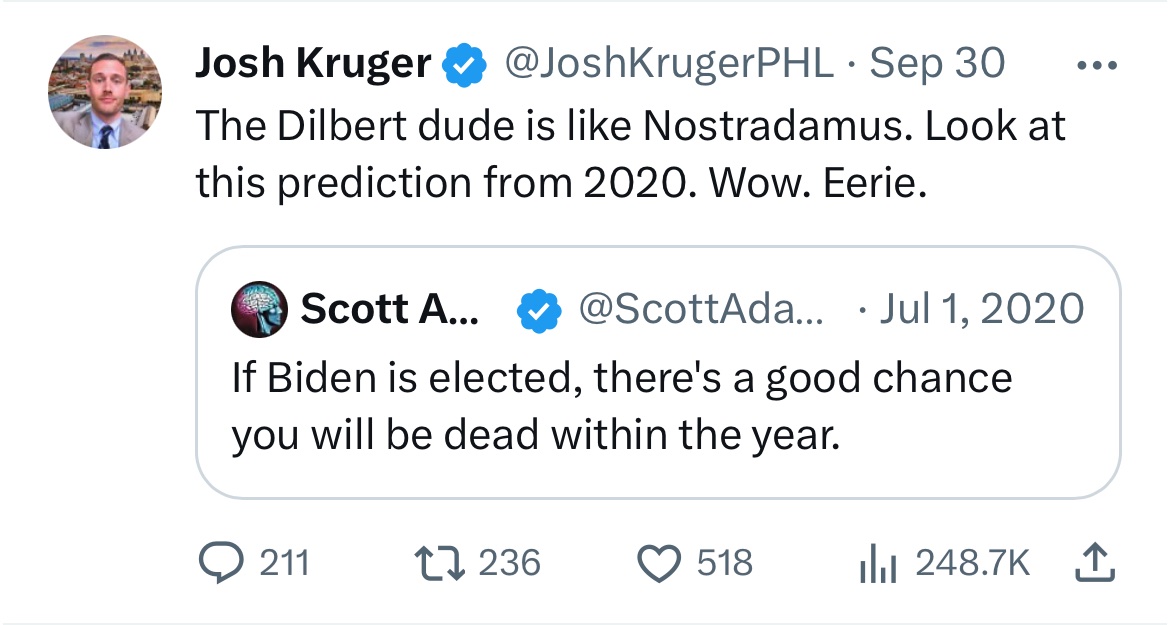Screen dimensions: 1170x625
Task: Click the 'Dilbert dude' tweet text
Action: pos(630,153)
